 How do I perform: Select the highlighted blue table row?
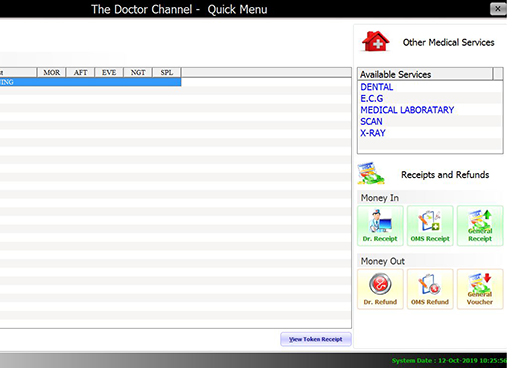tap(90, 82)
